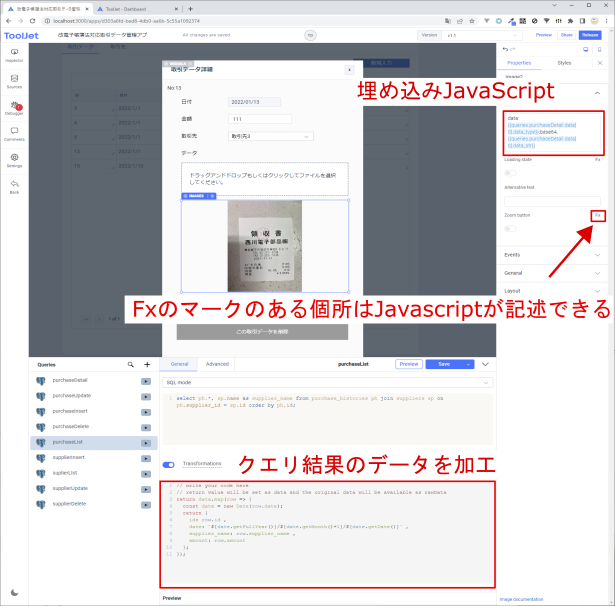This screenshot has height=606, width=615.
Task: Save the purchaseList query
Action: [x=444, y=364]
